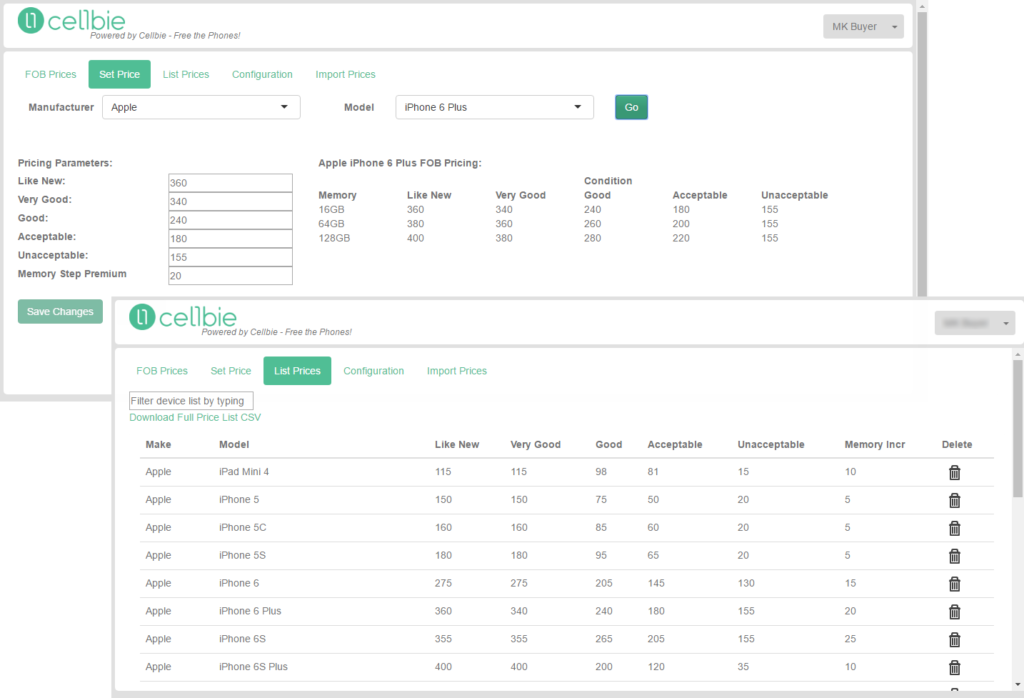
Task: Open the Manufacturer dropdown showing Apple
Action: 201,107
